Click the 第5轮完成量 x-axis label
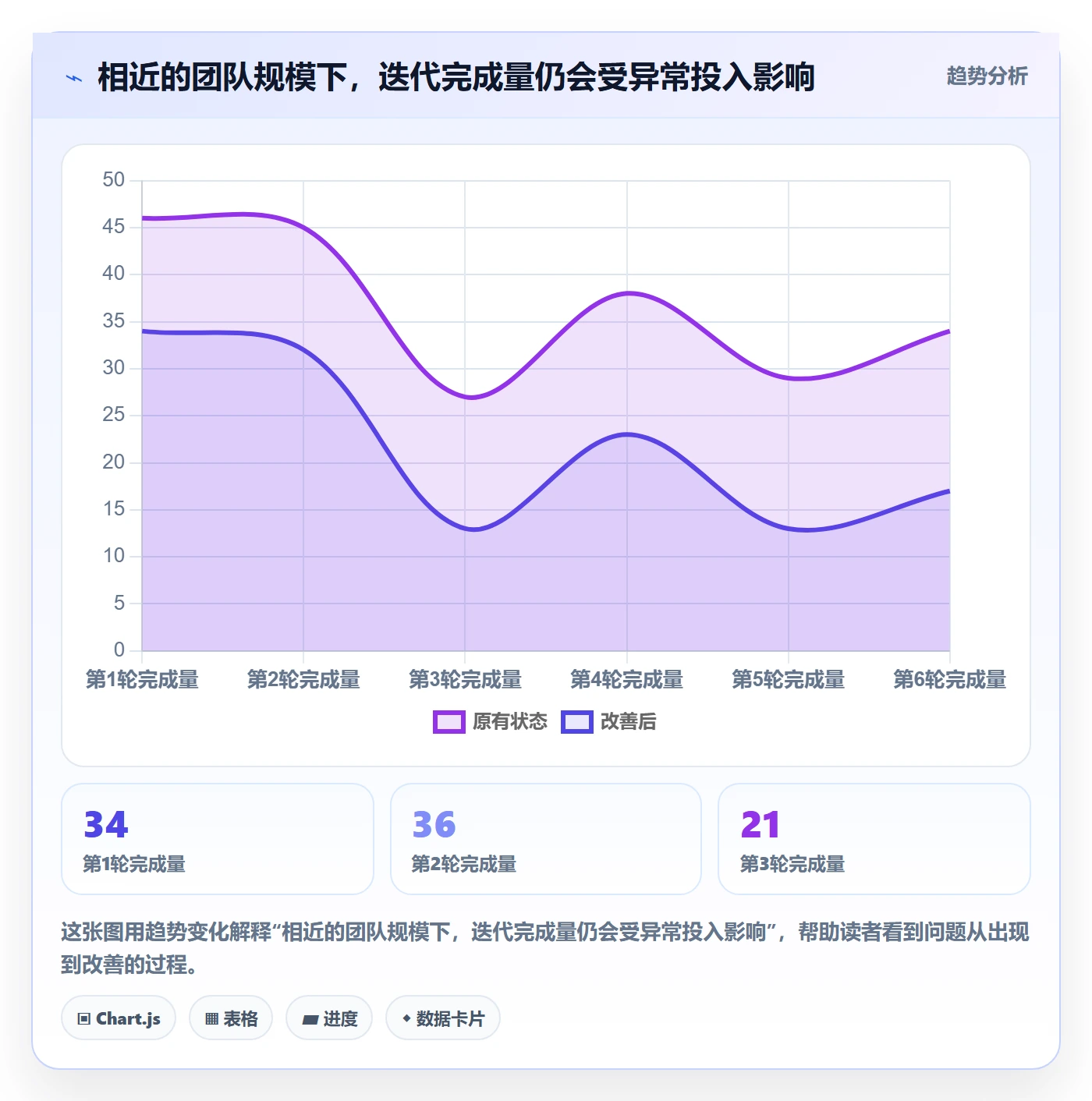Viewport: 1092px width, 1101px height. pyautogui.click(x=789, y=680)
